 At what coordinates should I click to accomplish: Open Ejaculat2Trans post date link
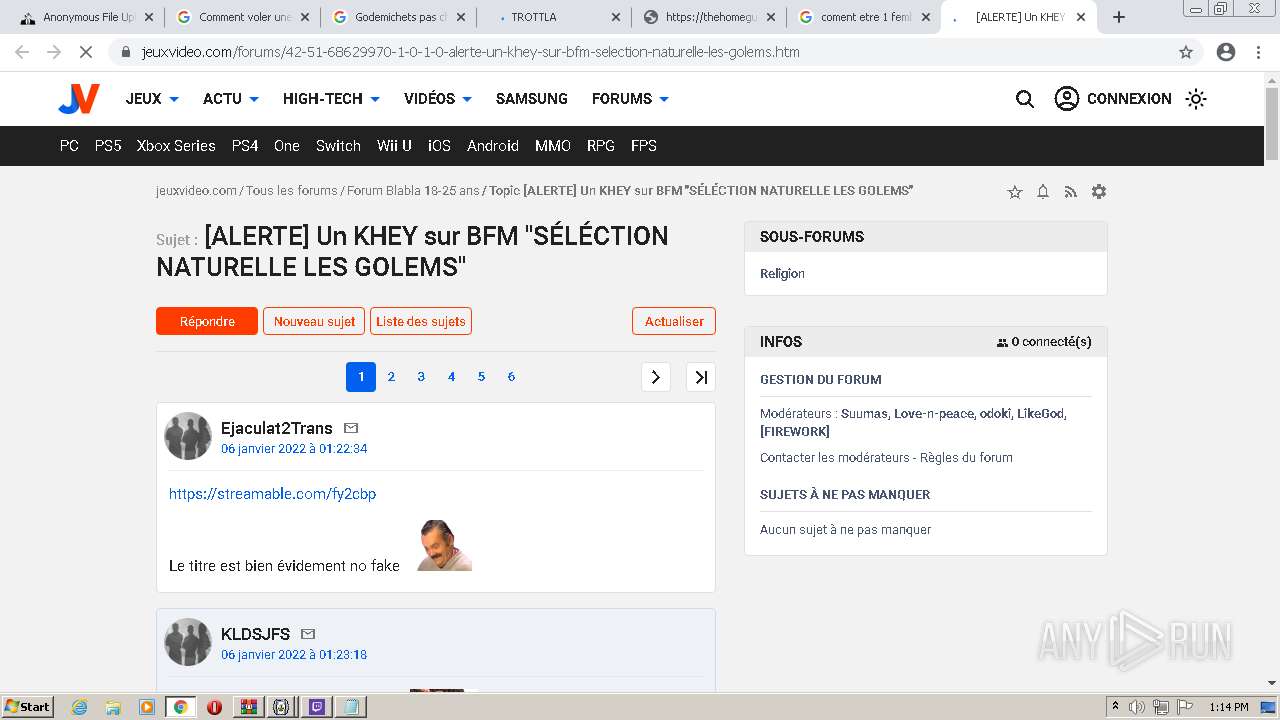click(294, 449)
